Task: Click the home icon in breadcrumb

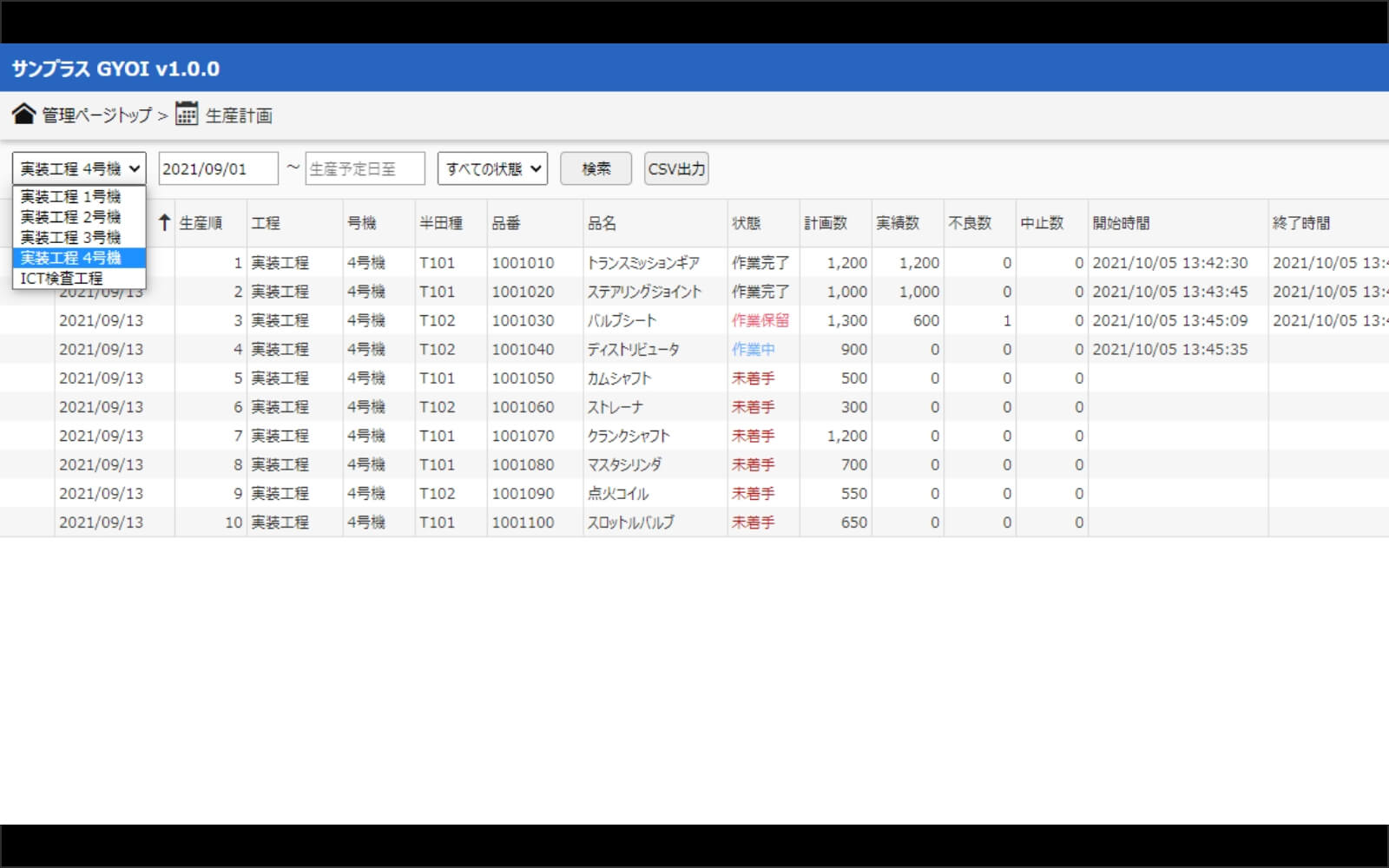Action: click(24, 115)
